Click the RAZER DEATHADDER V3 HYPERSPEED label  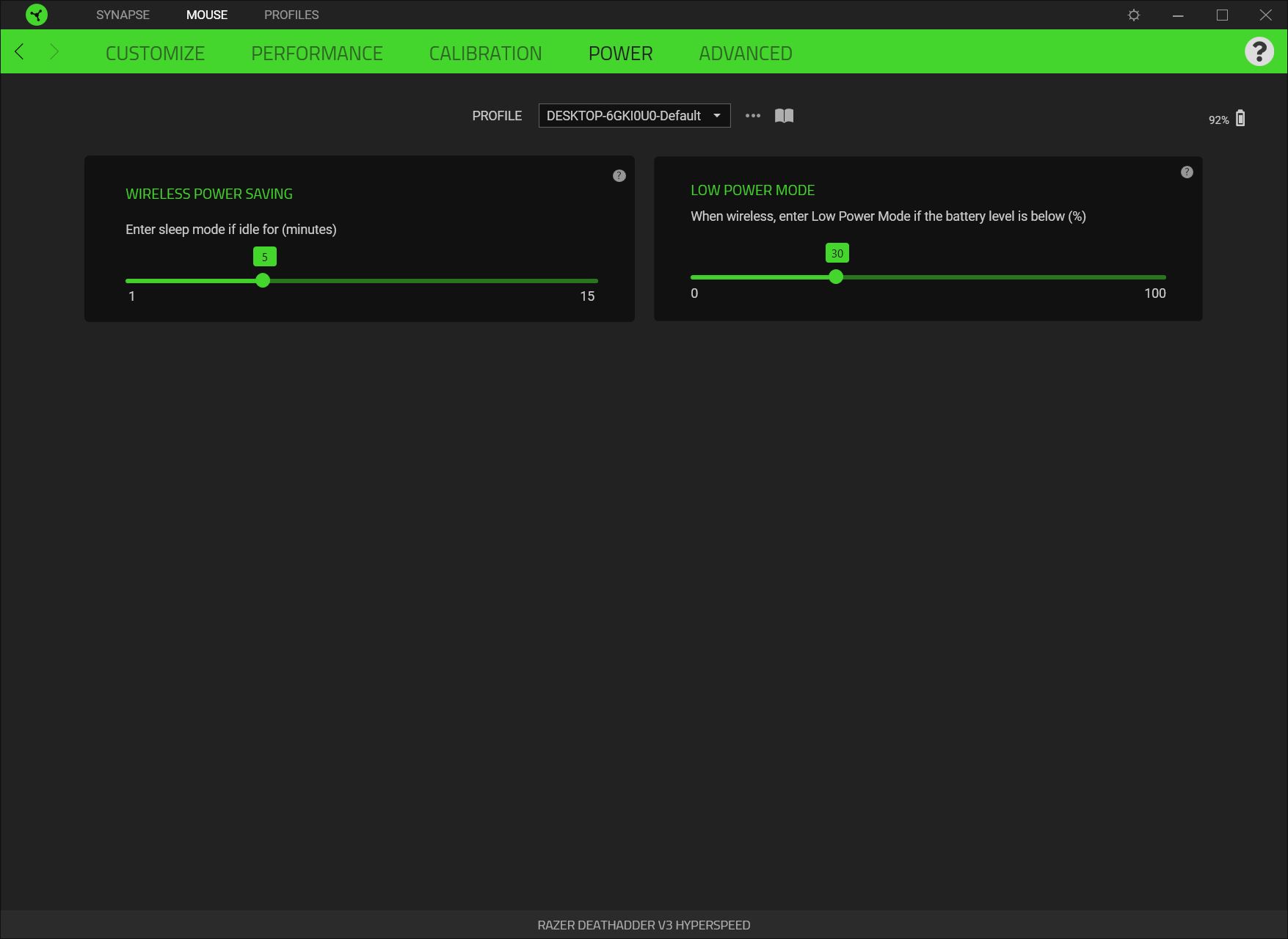[x=644, y=925]
